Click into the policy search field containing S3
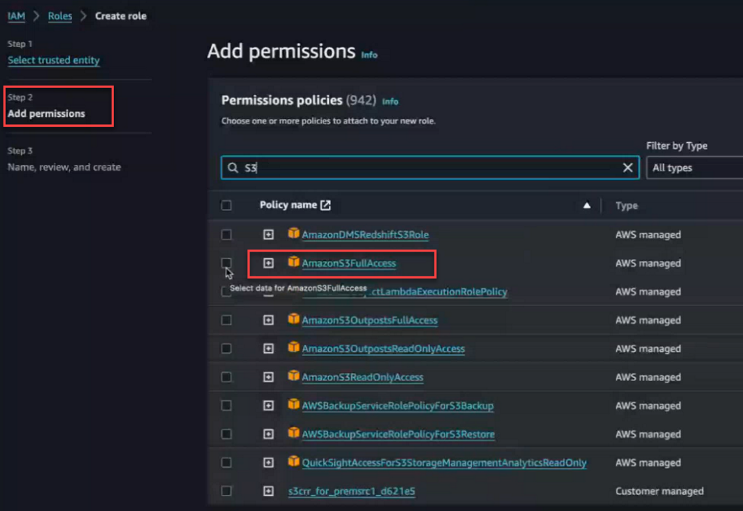Screen dimensions: 743x511 430,168
